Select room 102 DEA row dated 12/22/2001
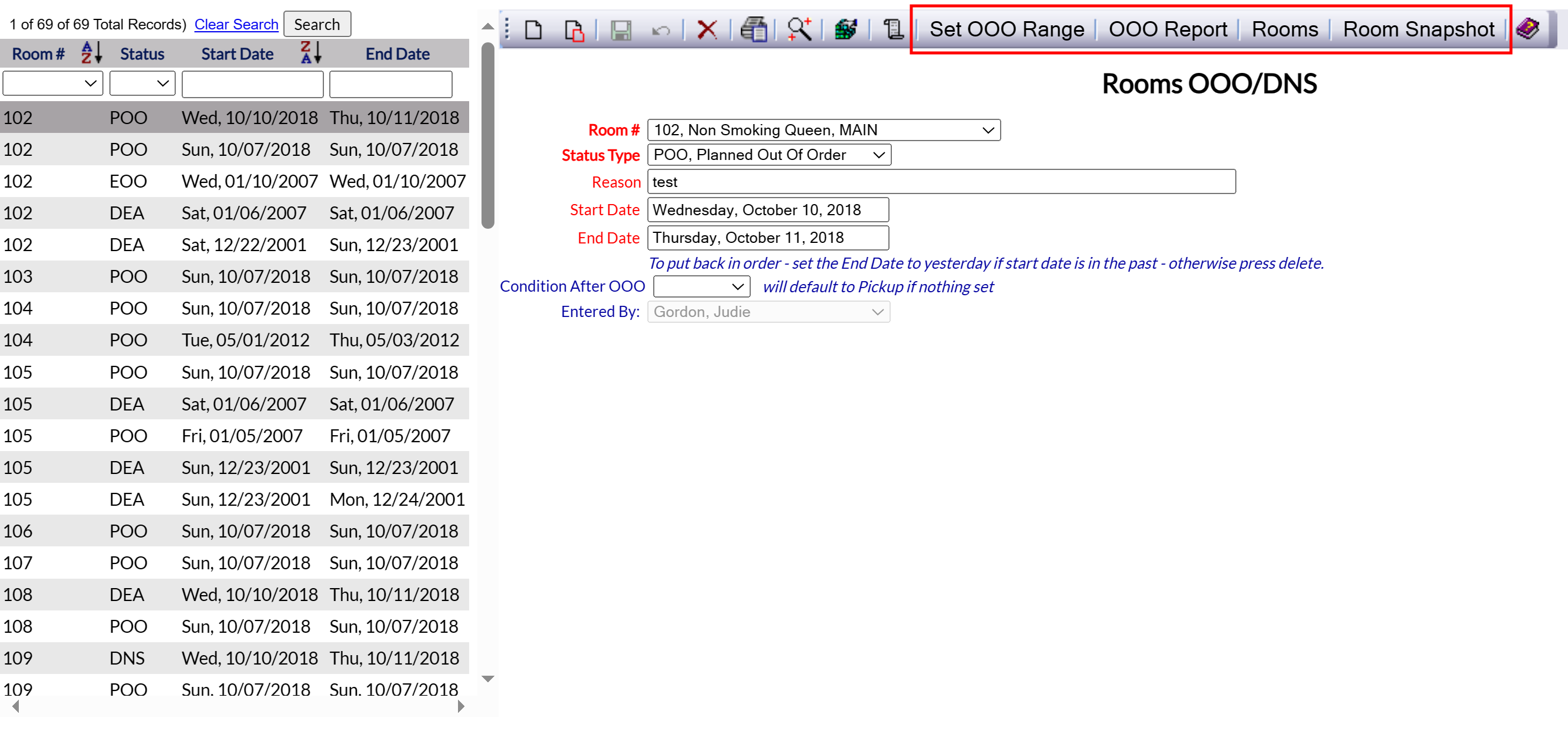This screenshot has height=731, width=1568. pos(235,245)
